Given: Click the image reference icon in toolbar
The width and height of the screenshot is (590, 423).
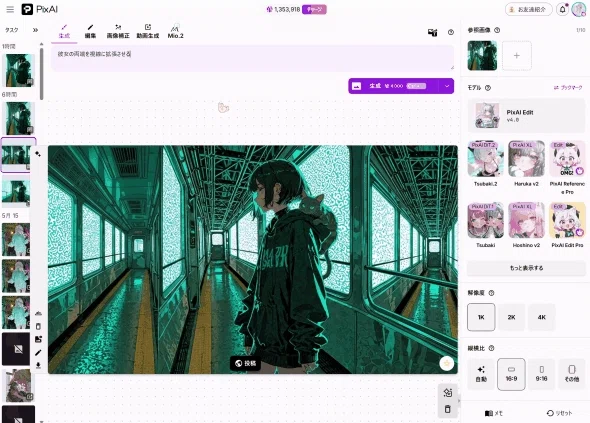Looking at the screenshot, I should point(38,339).
